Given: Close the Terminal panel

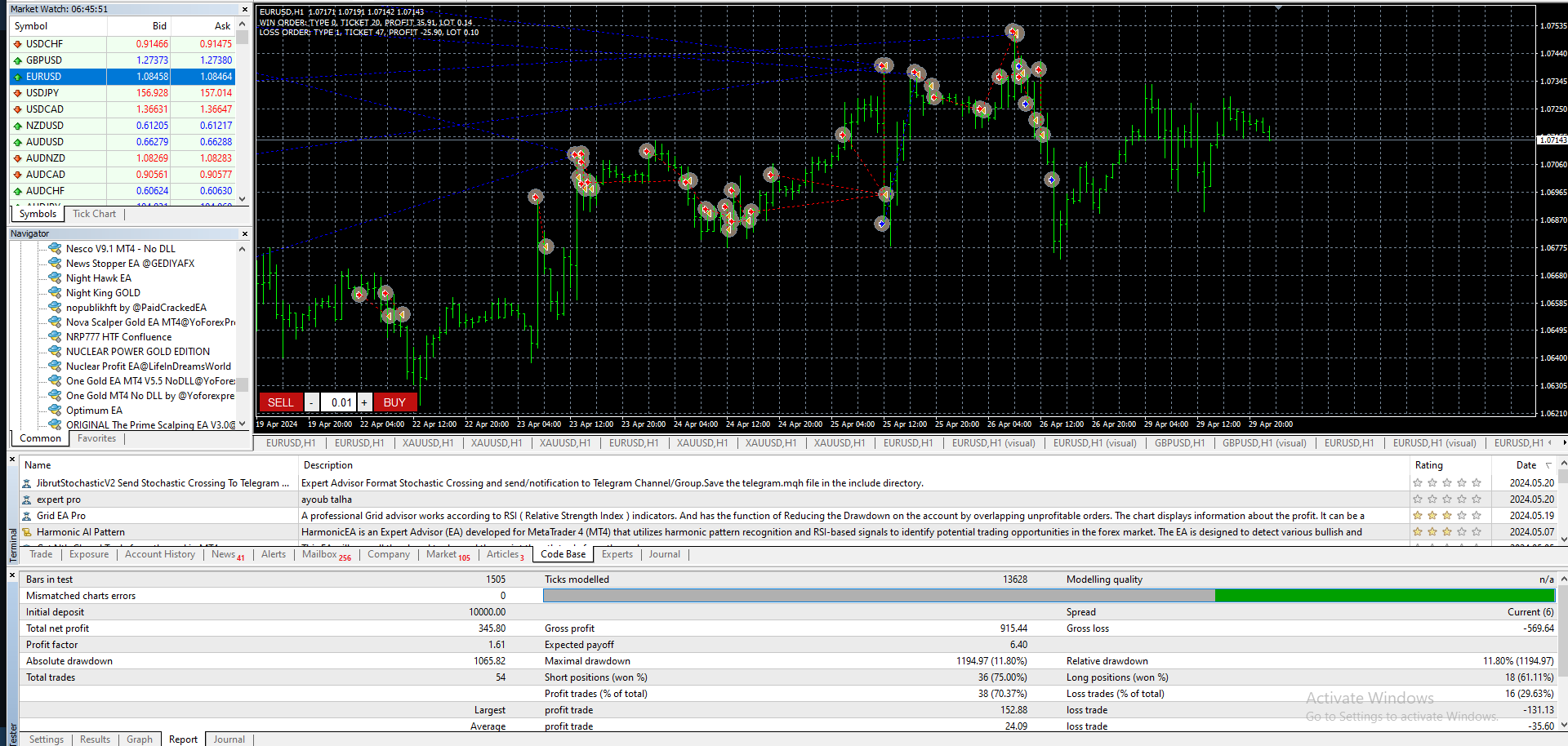Looking at the screenshot, I should [x=12, y=460].
